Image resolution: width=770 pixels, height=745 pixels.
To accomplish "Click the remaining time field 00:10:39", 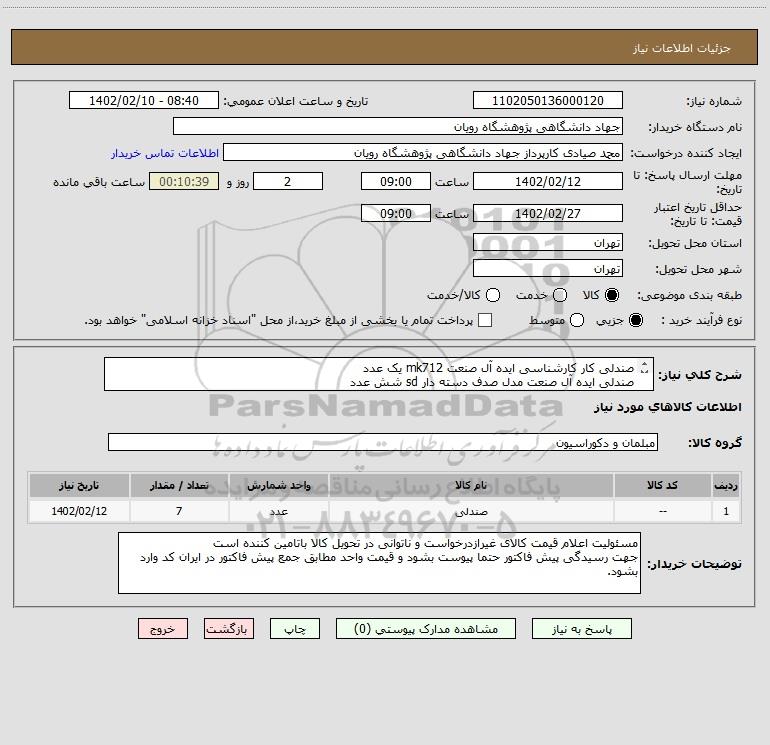I will point(184,182).
